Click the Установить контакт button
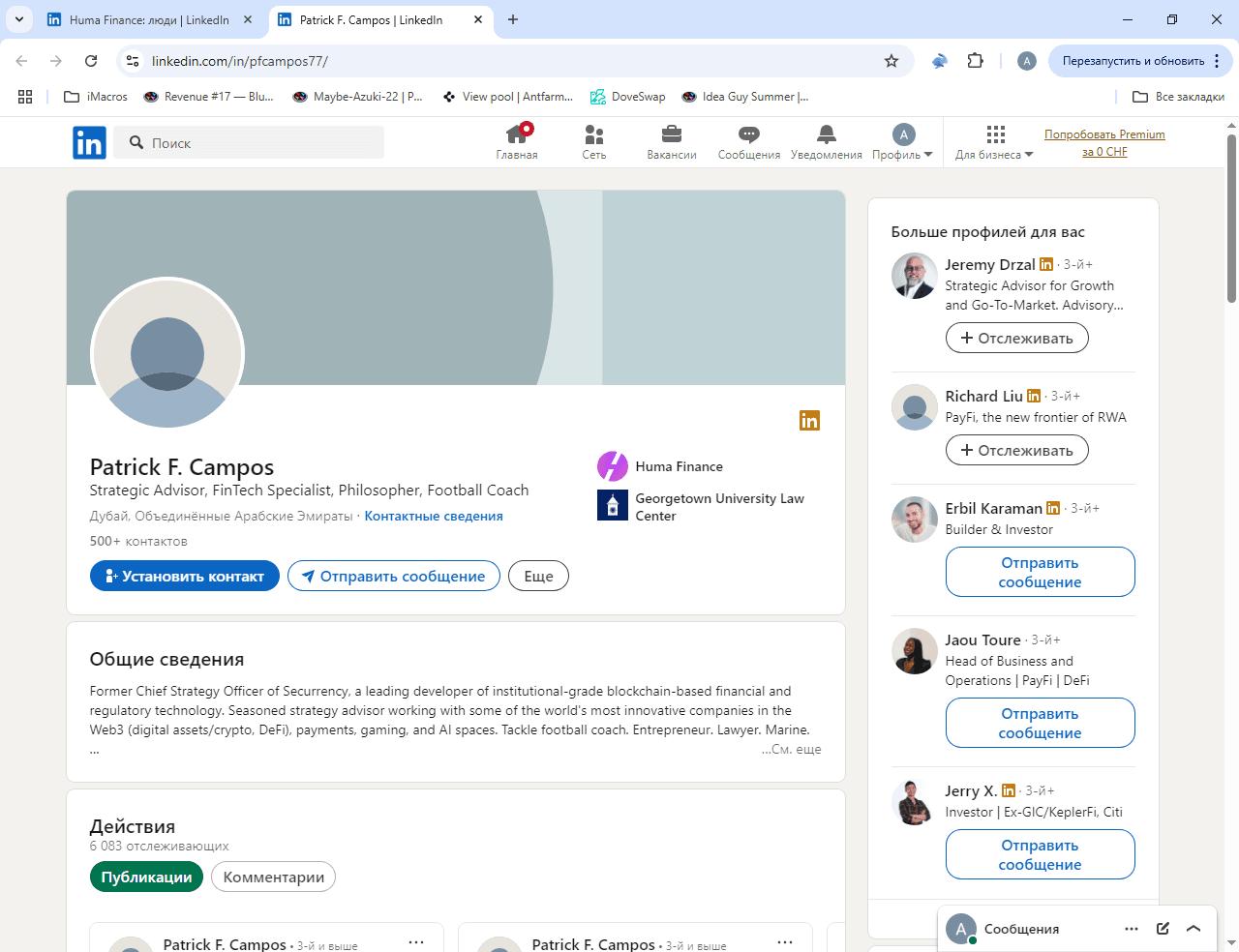The image size is (1239, 952). tap(185, 576)
